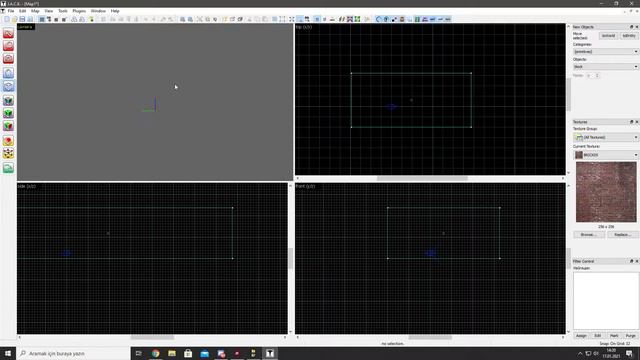Click the Edit button in Filter Control
Image resolution: width=640 pixels, height=360 pixels.
598,336
